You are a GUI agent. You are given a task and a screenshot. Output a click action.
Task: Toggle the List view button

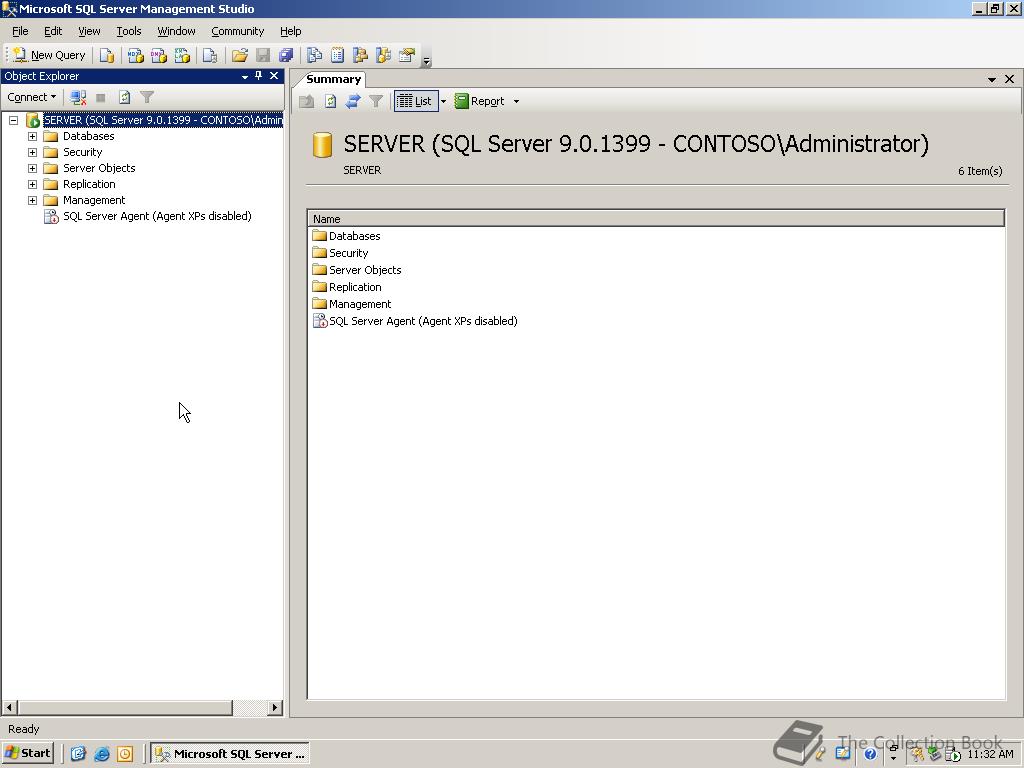point(415,101)
